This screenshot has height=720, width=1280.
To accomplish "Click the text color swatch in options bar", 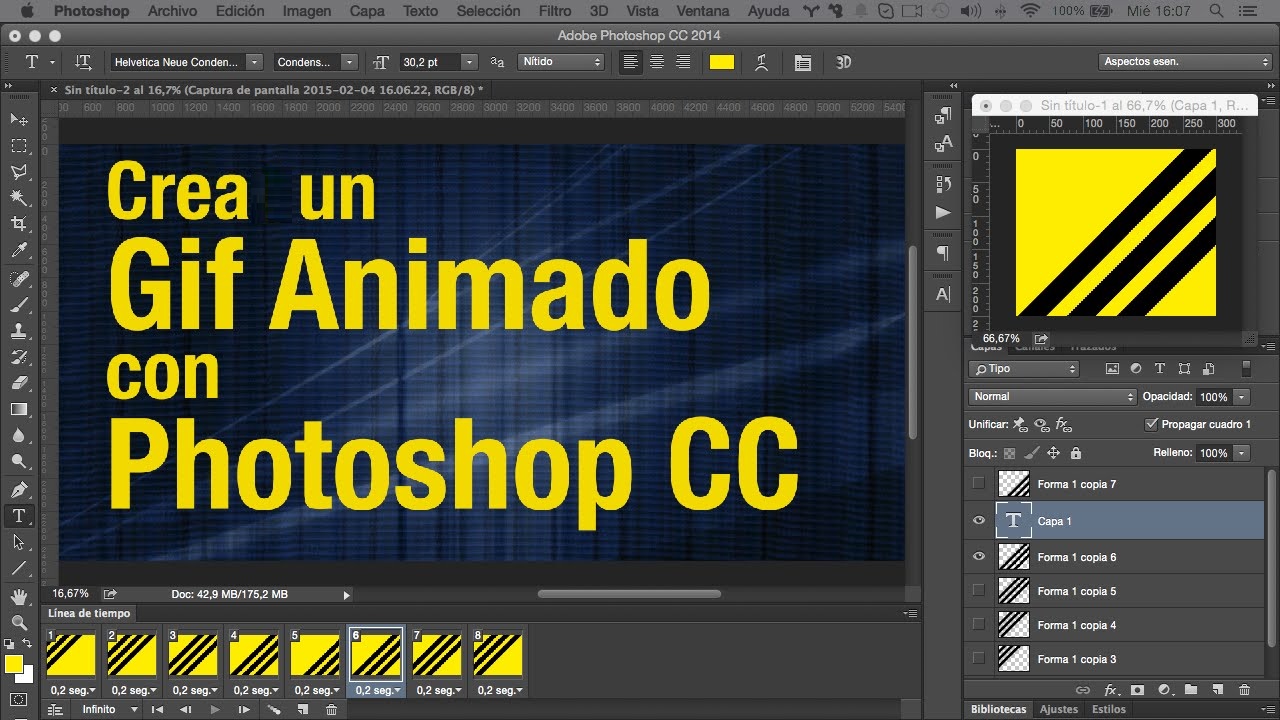I will point(722,62).
